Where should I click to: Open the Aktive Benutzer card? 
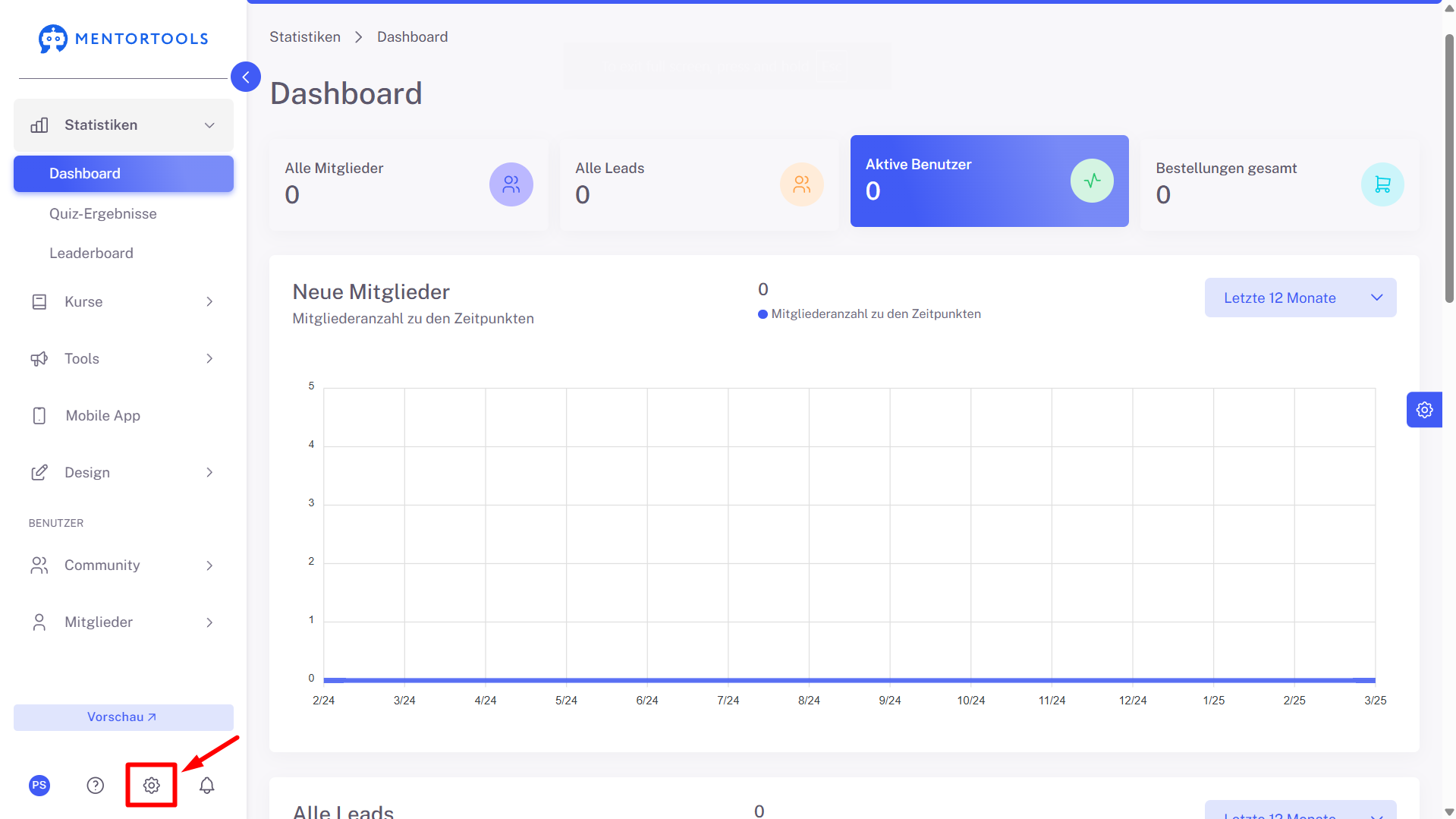989,181
